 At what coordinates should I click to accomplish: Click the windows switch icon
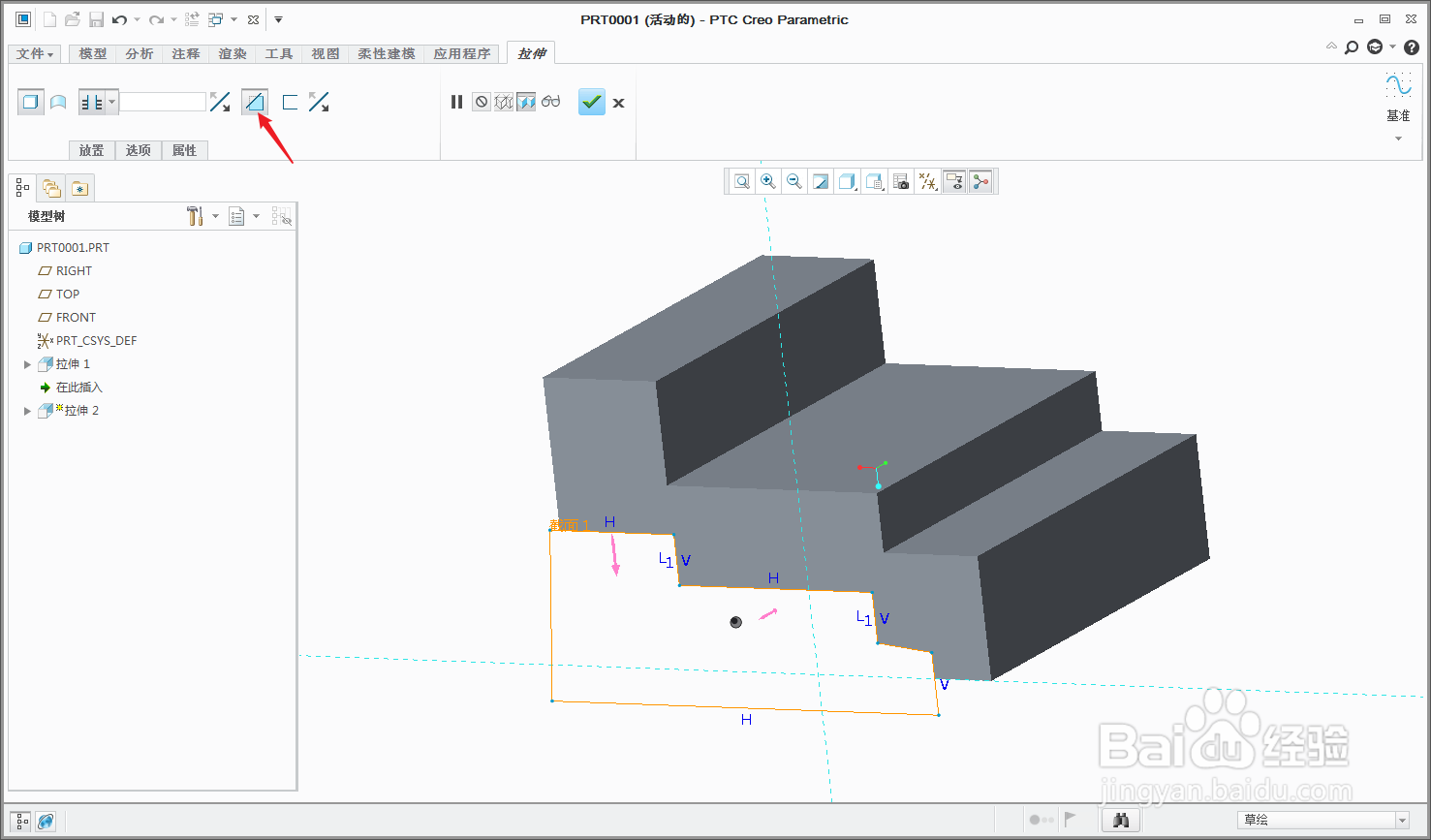(216, 19)
